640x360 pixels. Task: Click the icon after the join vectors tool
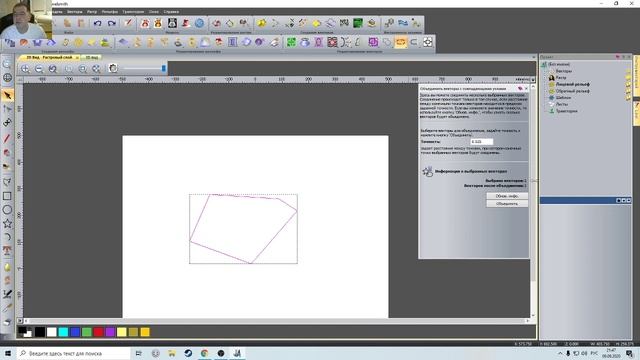tap(414, 42)
